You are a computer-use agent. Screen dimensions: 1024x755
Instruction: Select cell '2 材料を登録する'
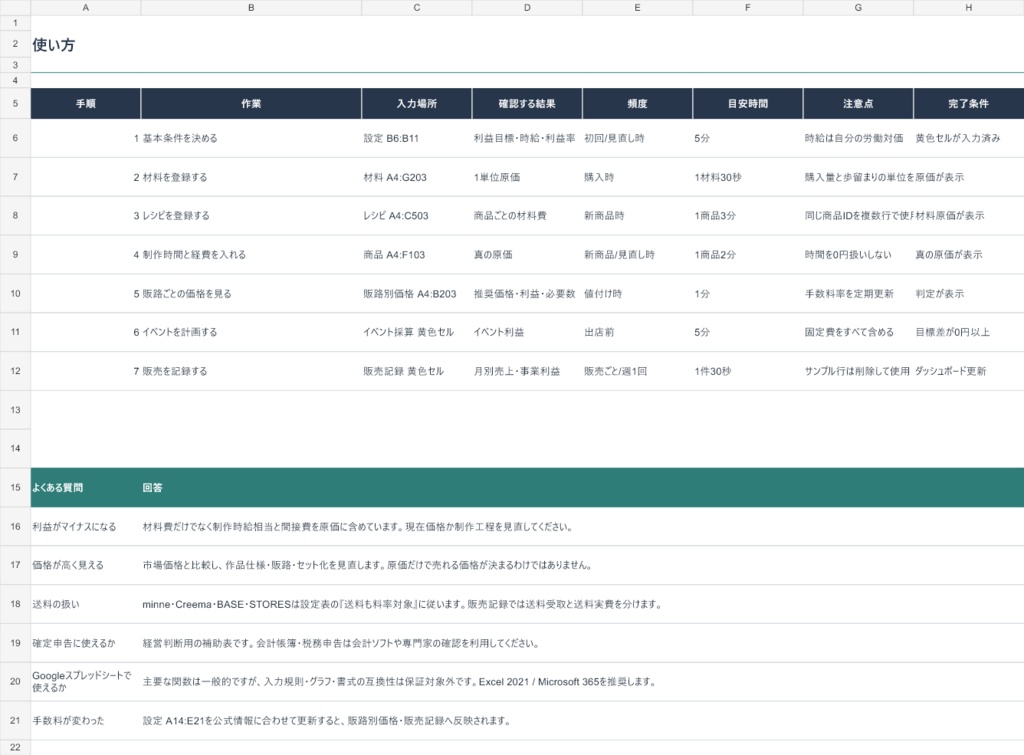(x=251, y=177)
